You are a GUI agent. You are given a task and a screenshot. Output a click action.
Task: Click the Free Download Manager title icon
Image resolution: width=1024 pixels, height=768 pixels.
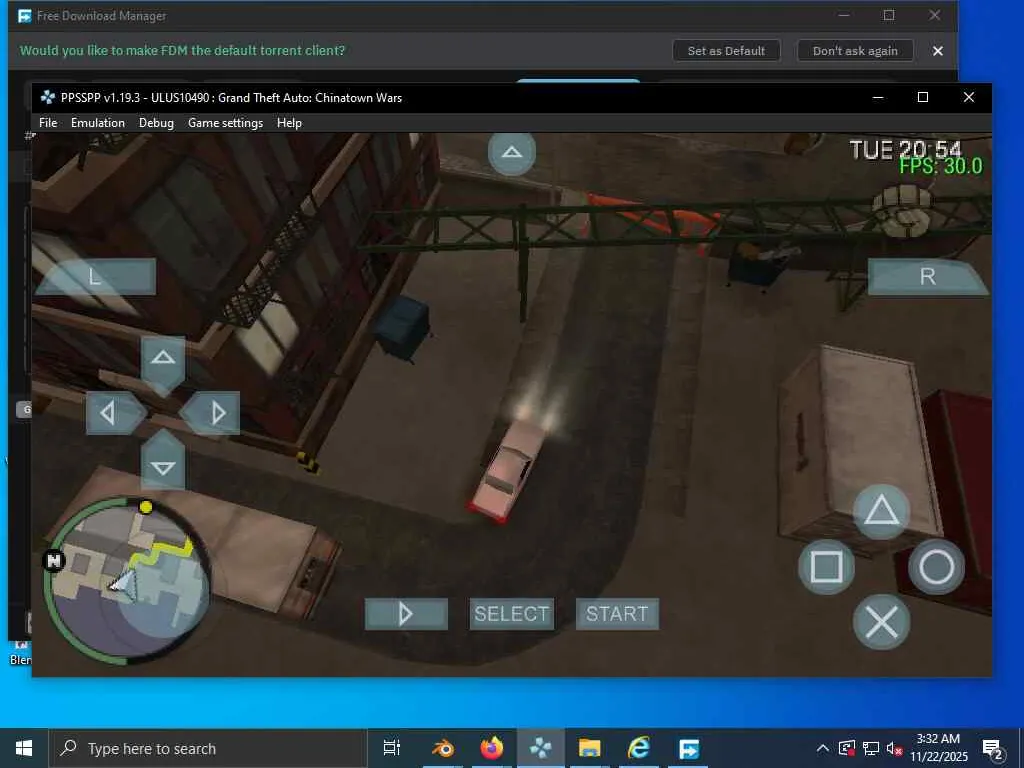24,16
